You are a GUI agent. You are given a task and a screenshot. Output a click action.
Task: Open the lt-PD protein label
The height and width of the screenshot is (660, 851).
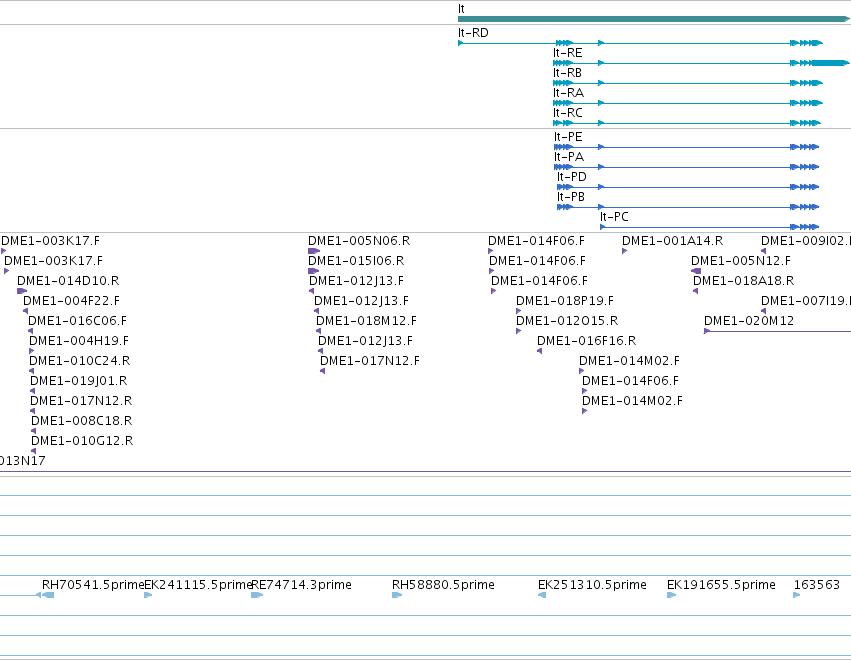(x=571, y=177)
